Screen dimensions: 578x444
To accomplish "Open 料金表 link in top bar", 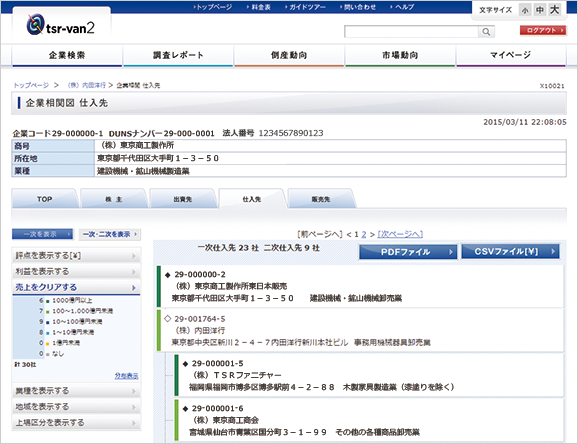I will coord(259,7).
